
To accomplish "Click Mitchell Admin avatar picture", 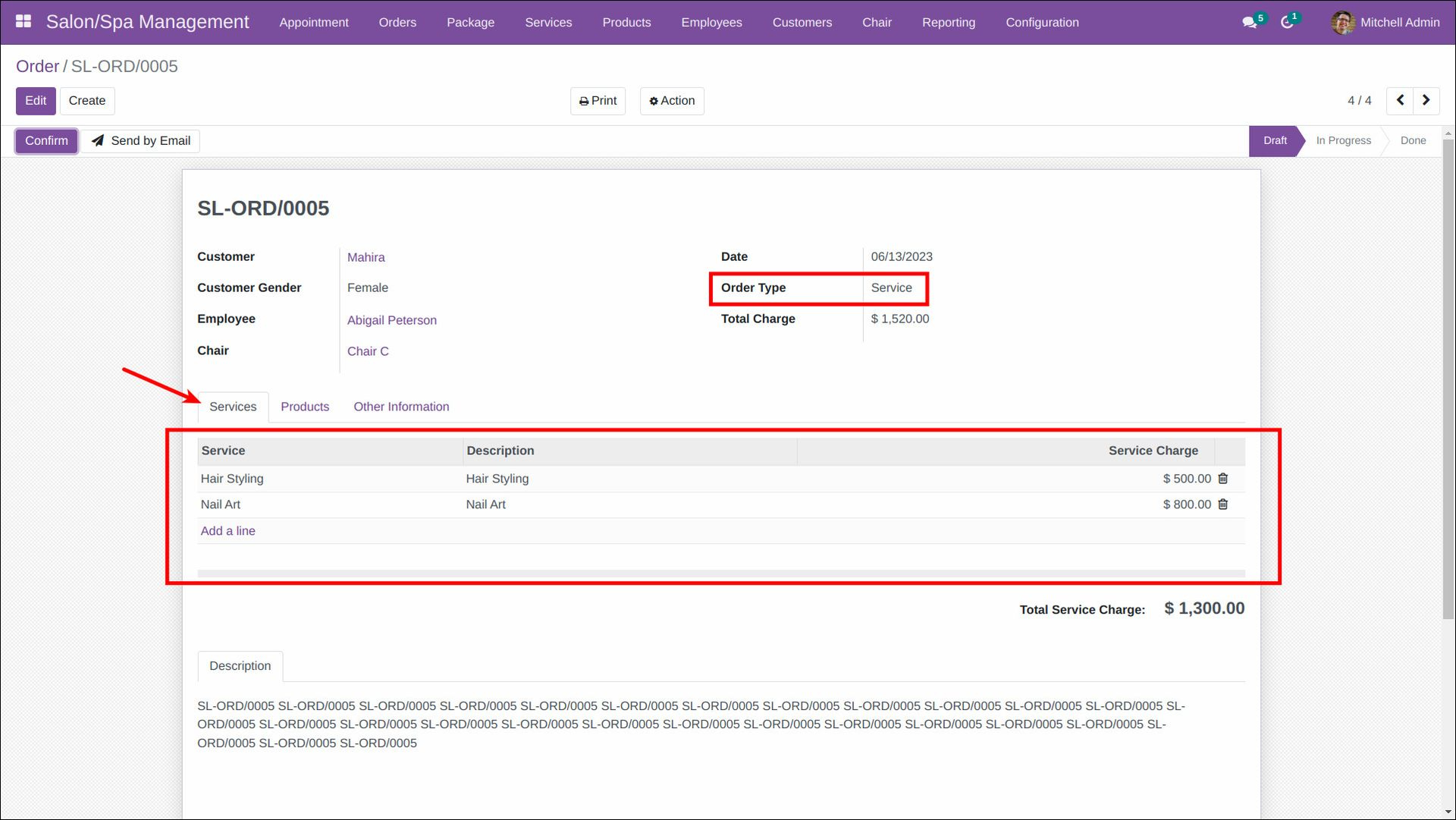I will (1343, 23).
